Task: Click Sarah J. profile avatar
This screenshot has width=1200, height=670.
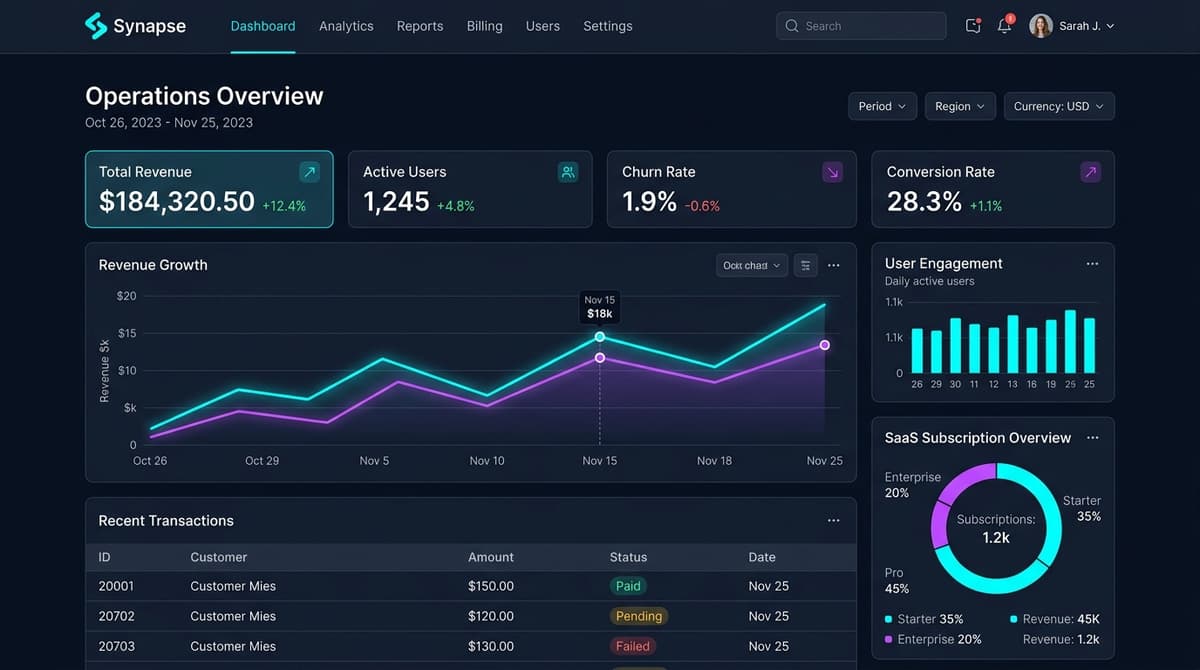Action: click(x=1041, y=26)
